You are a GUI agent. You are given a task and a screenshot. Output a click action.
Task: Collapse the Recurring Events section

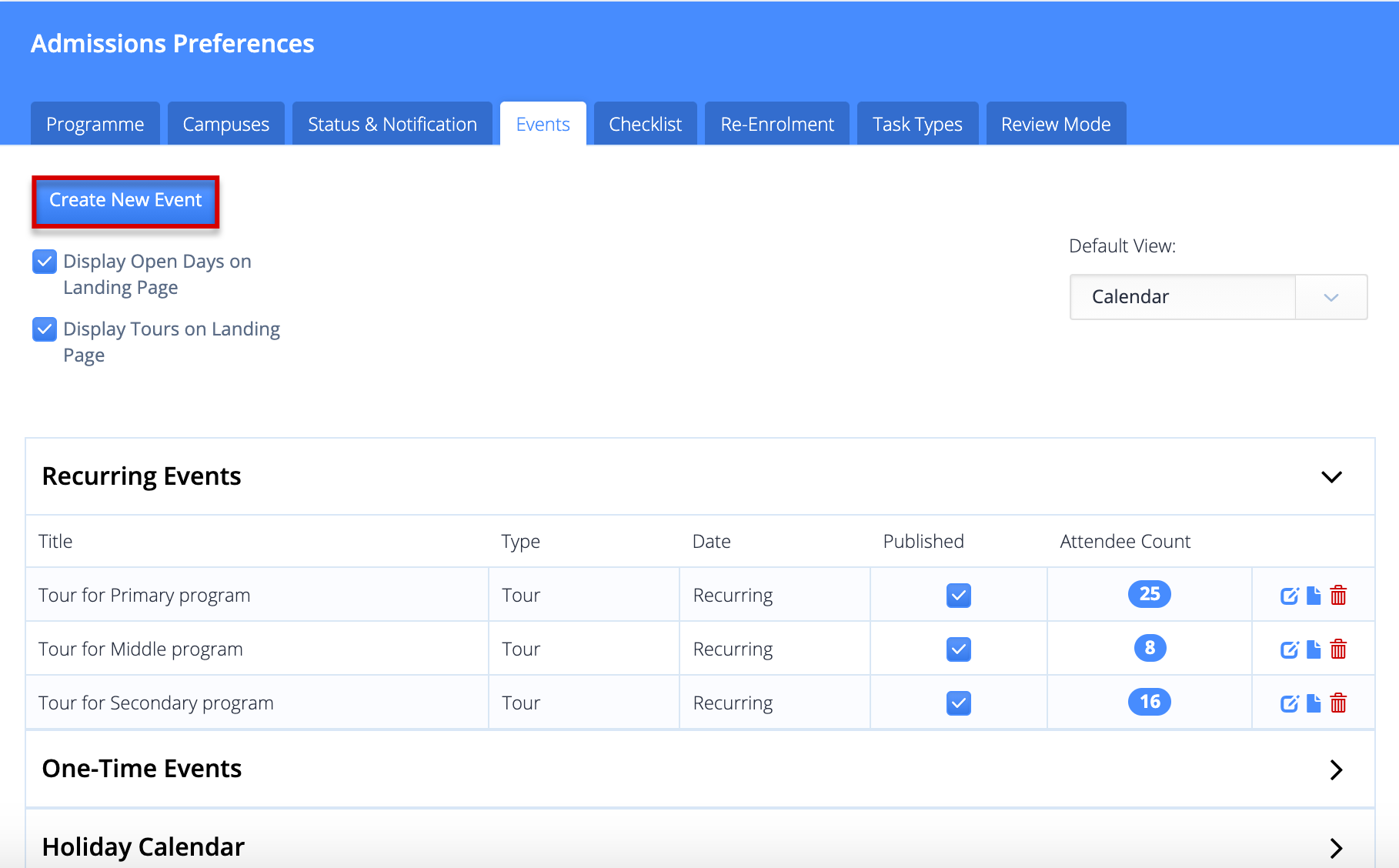1331,477
